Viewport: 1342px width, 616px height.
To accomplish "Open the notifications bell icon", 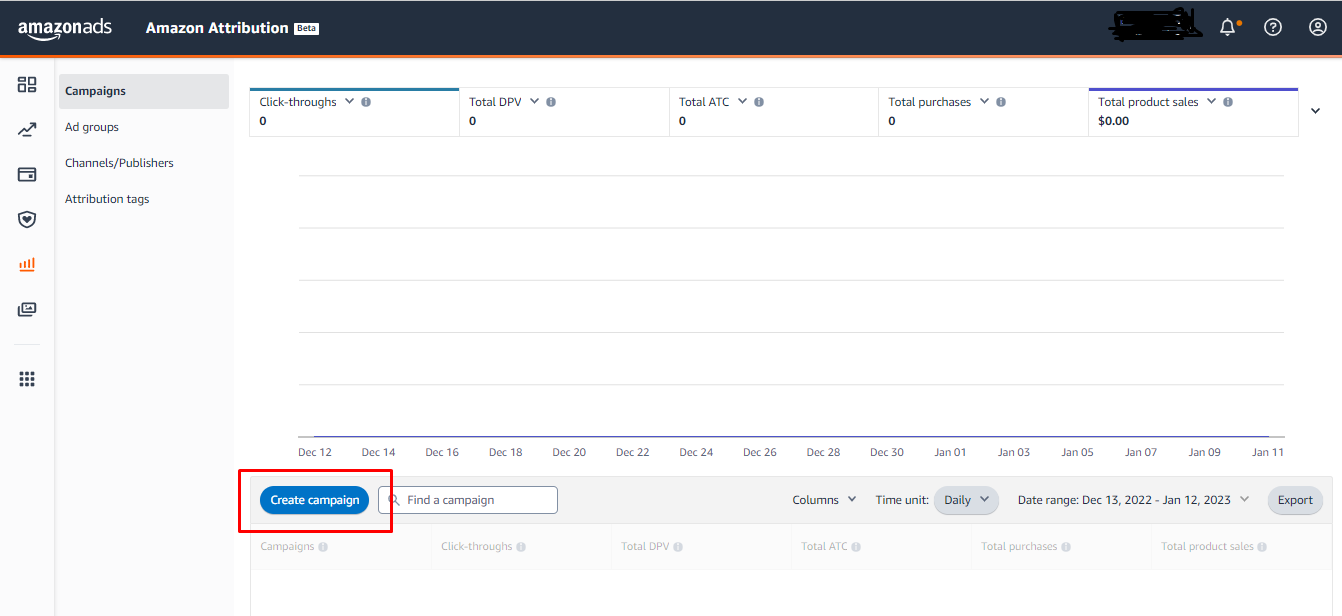I will pyautogui.click(x=1228, y=28).
